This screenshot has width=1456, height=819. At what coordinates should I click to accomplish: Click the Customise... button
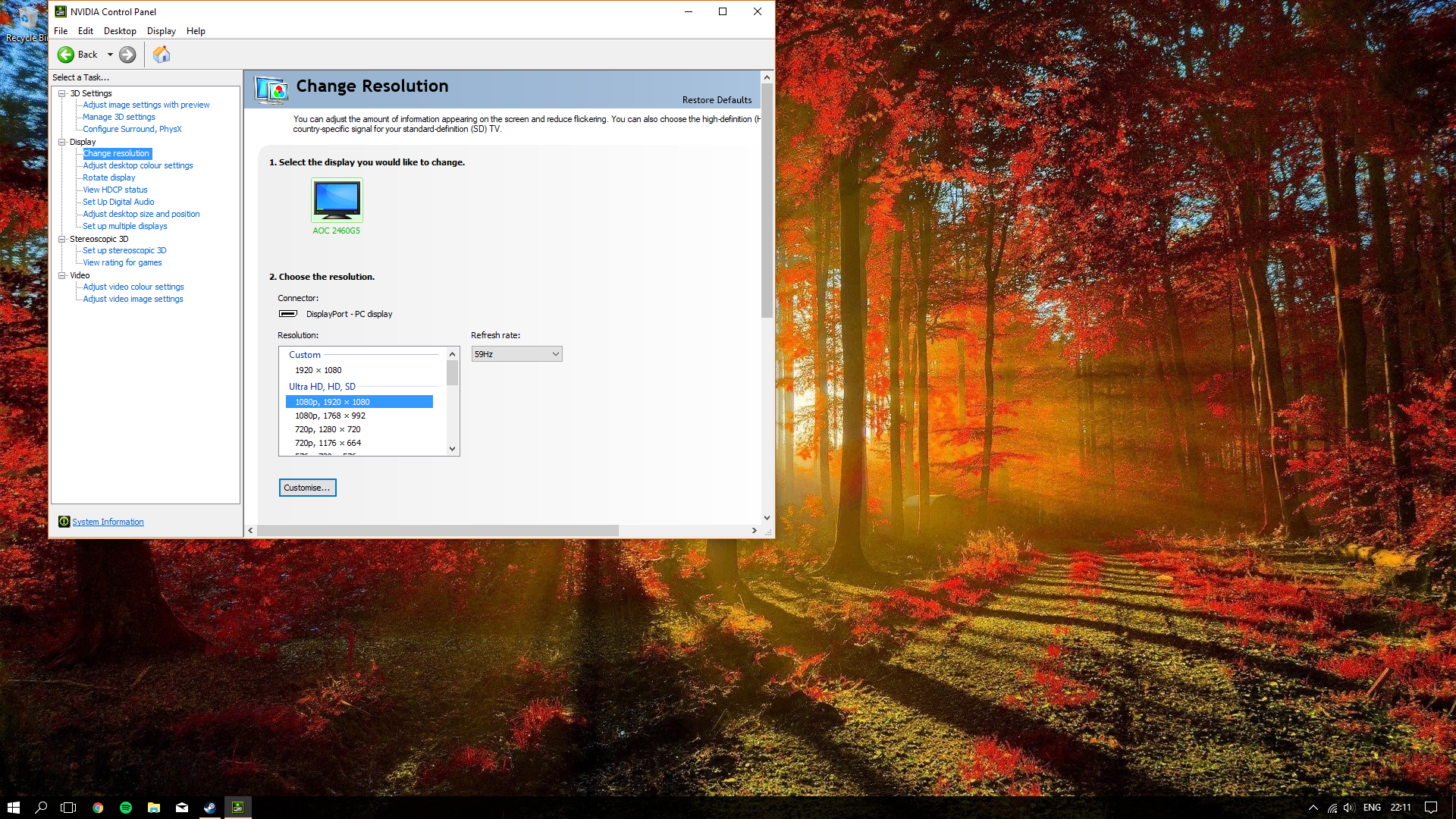click(307, 488)
